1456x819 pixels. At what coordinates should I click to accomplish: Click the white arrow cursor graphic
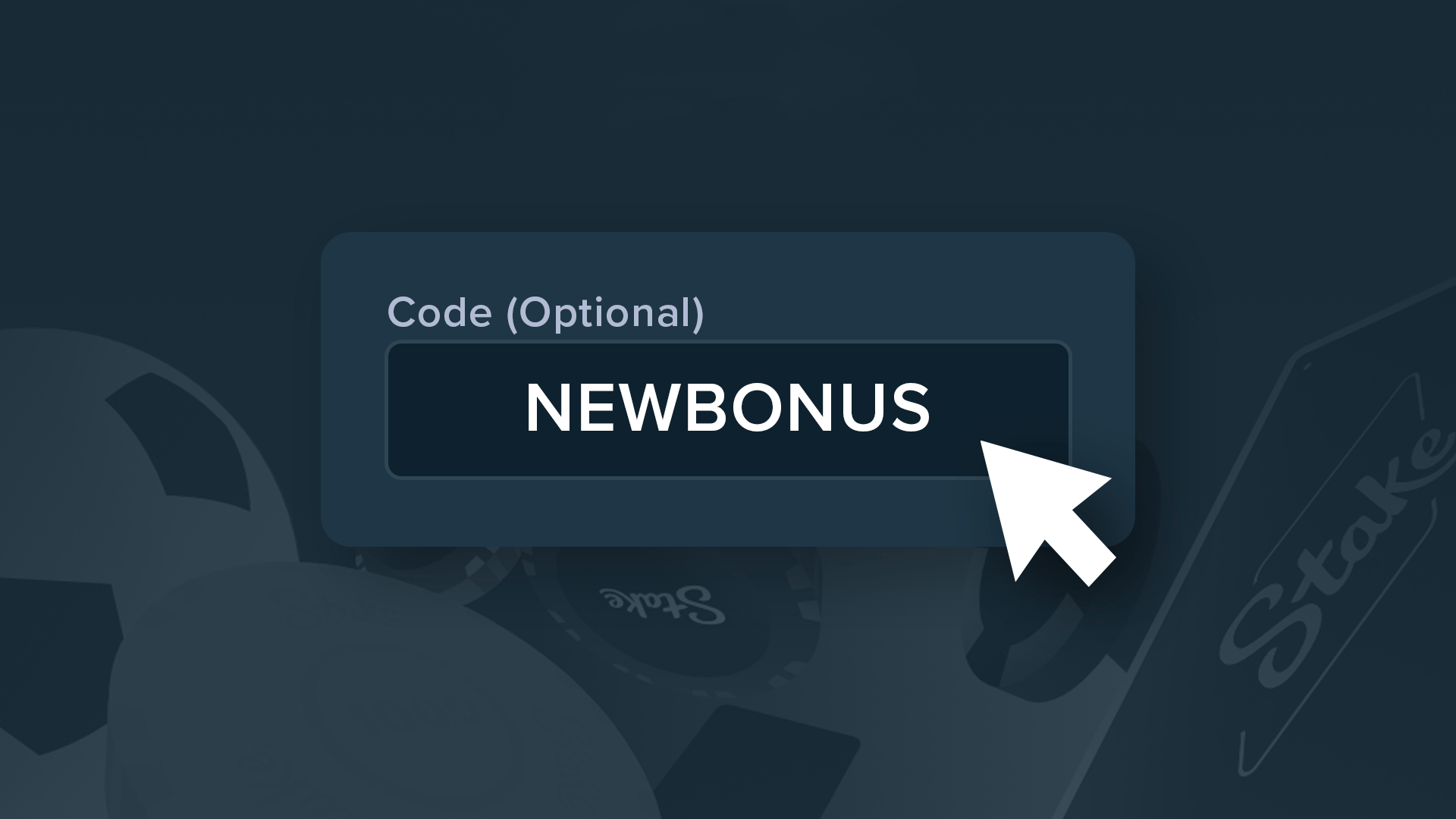(x=1046, y=513)
